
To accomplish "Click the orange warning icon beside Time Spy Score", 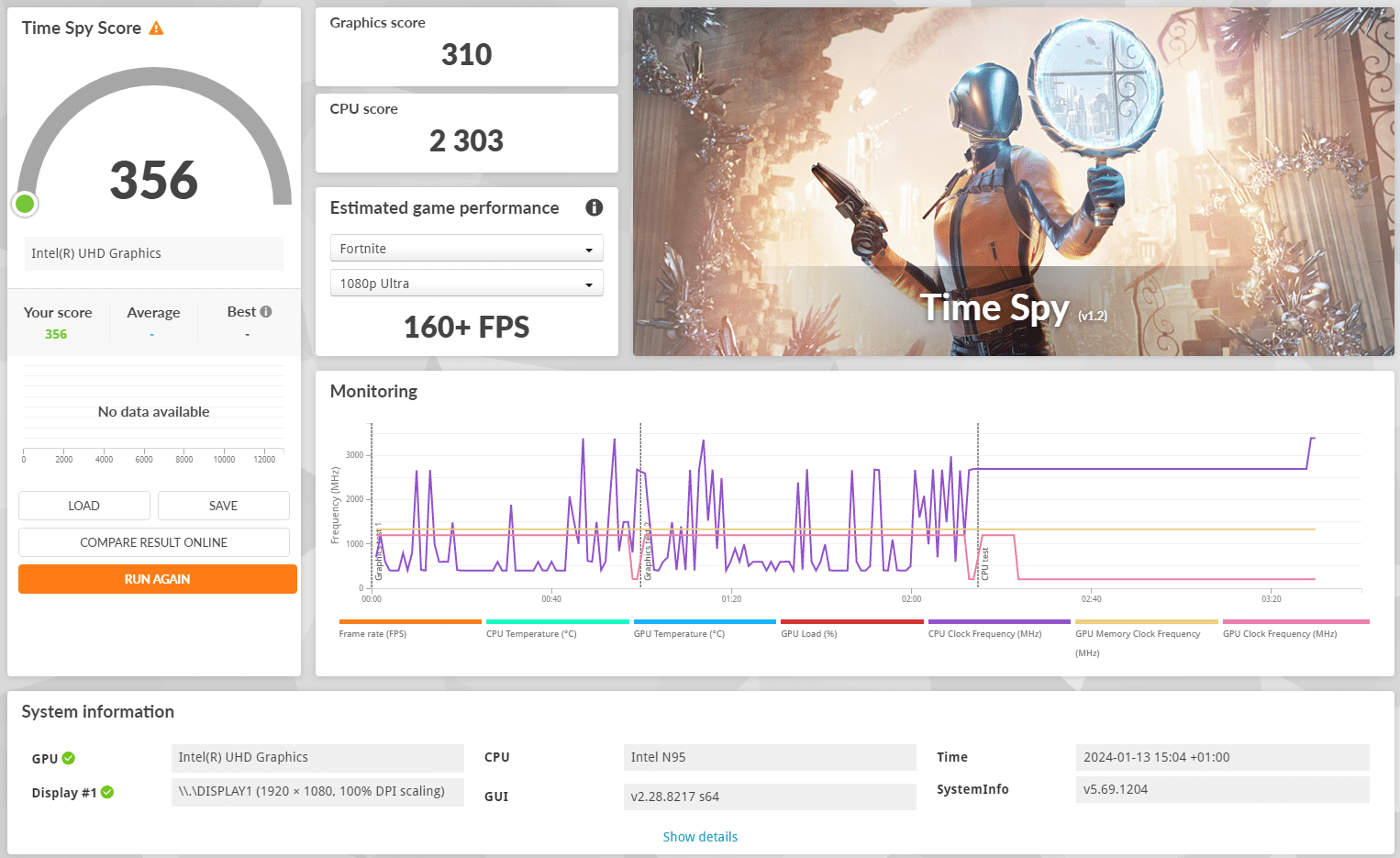I will (156, 28).
